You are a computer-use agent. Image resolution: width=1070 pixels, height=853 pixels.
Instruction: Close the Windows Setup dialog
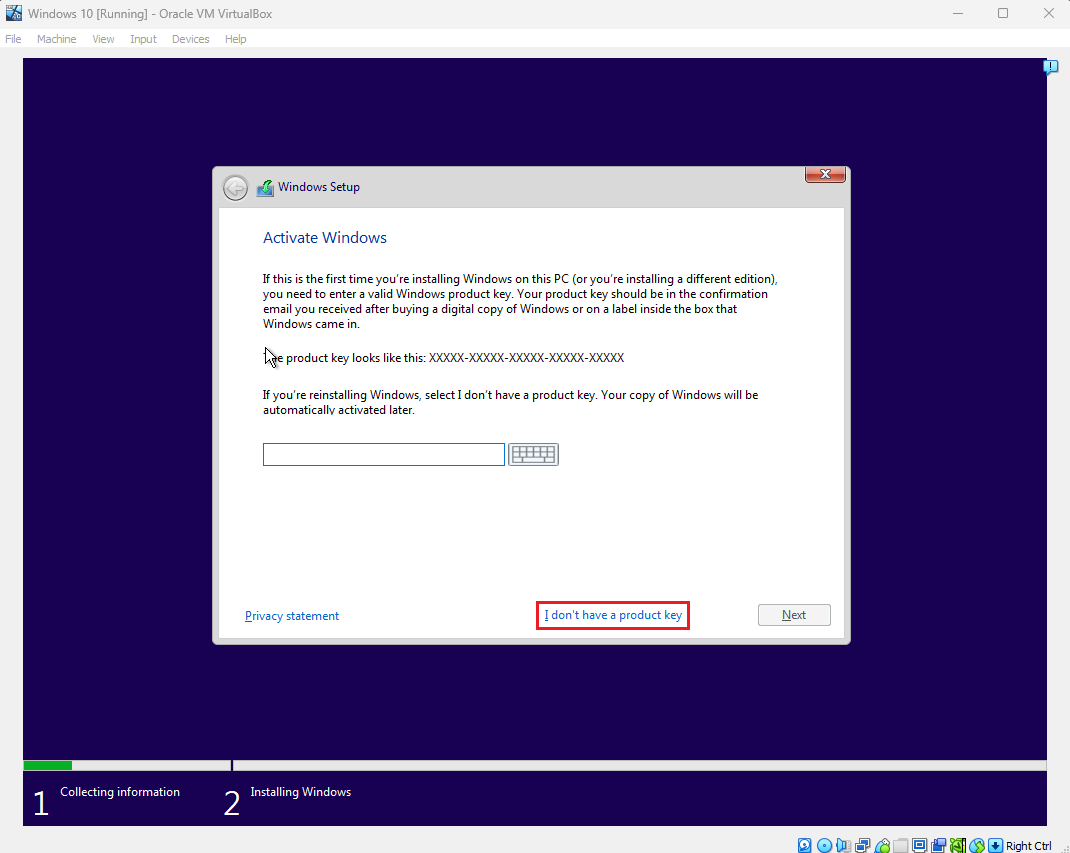point(825,175)
